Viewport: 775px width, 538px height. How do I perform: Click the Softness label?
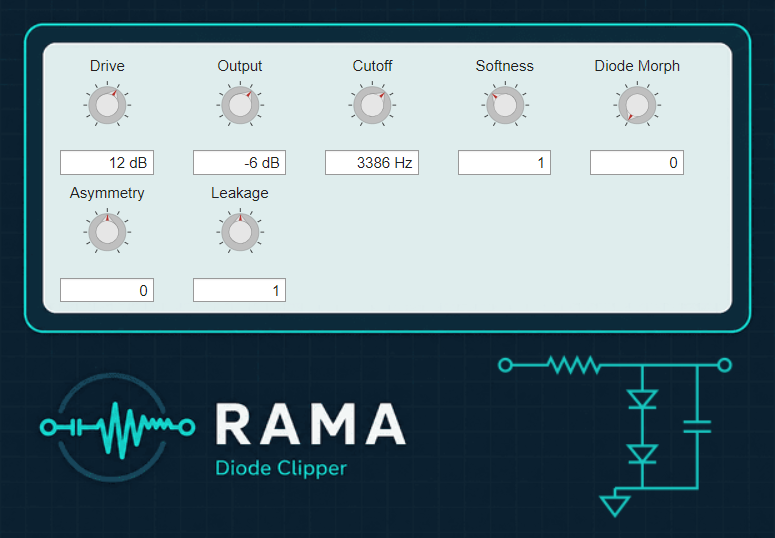click(505, 66)
